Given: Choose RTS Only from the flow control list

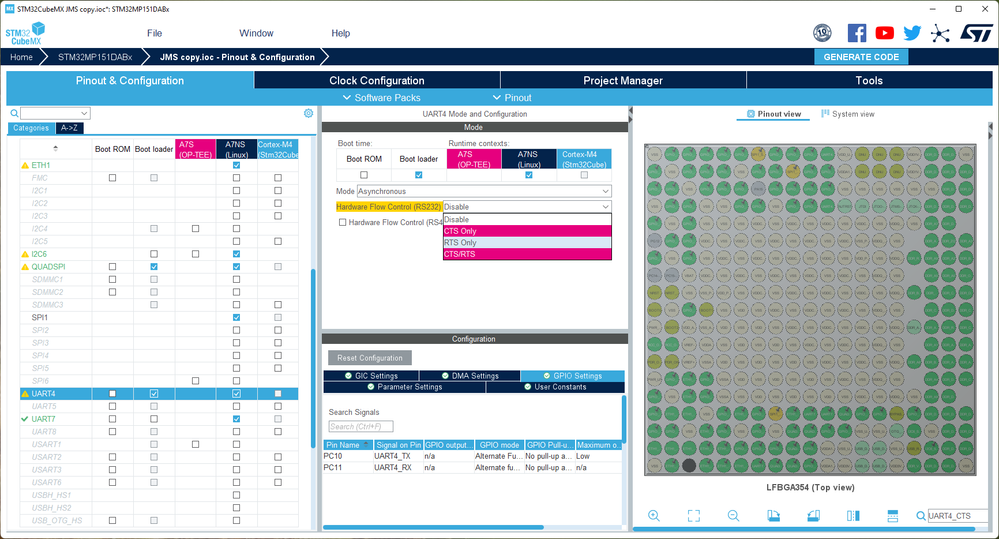Looking at the screenshot, I should pos(527,243).
